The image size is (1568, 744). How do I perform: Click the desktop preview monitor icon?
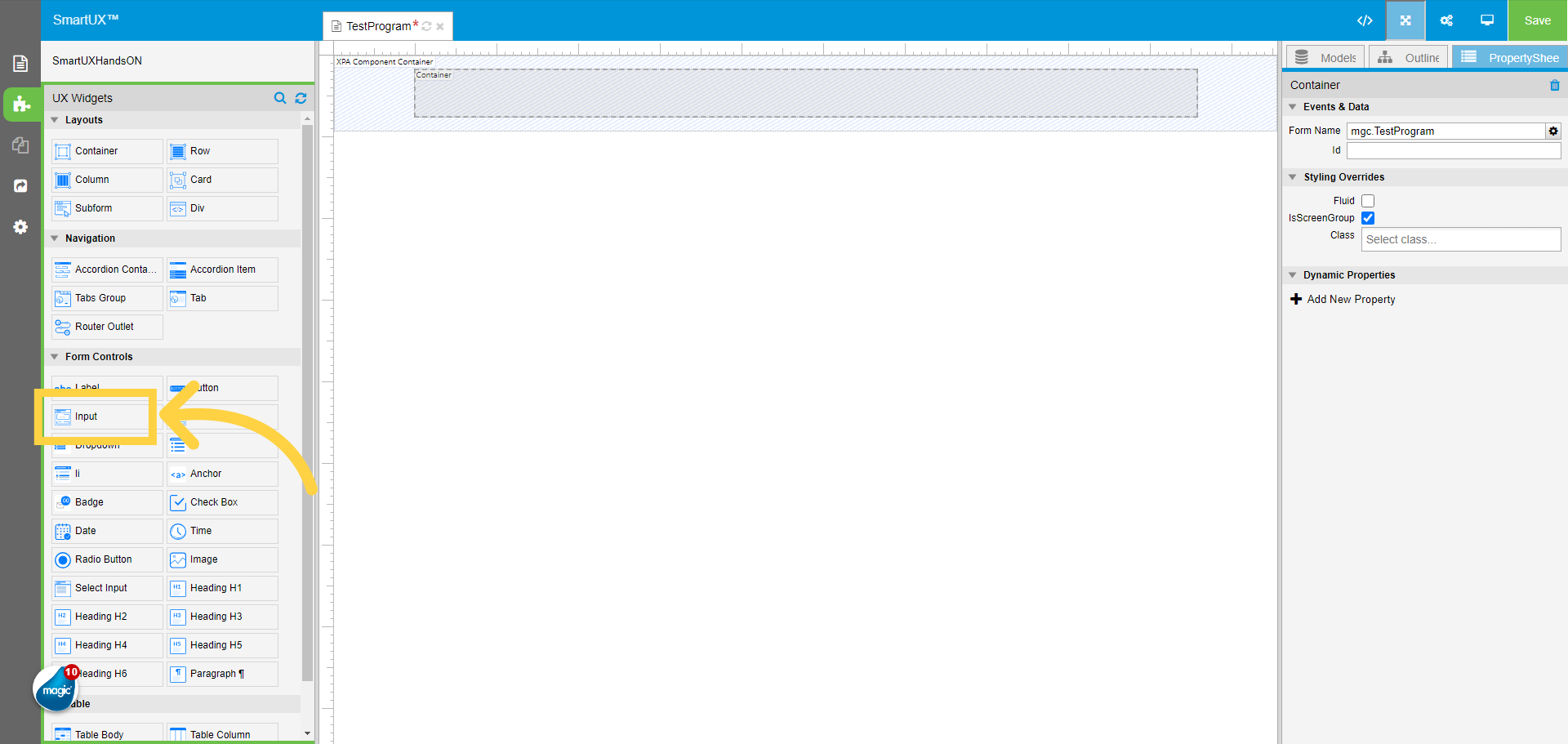coord(1487,20)
